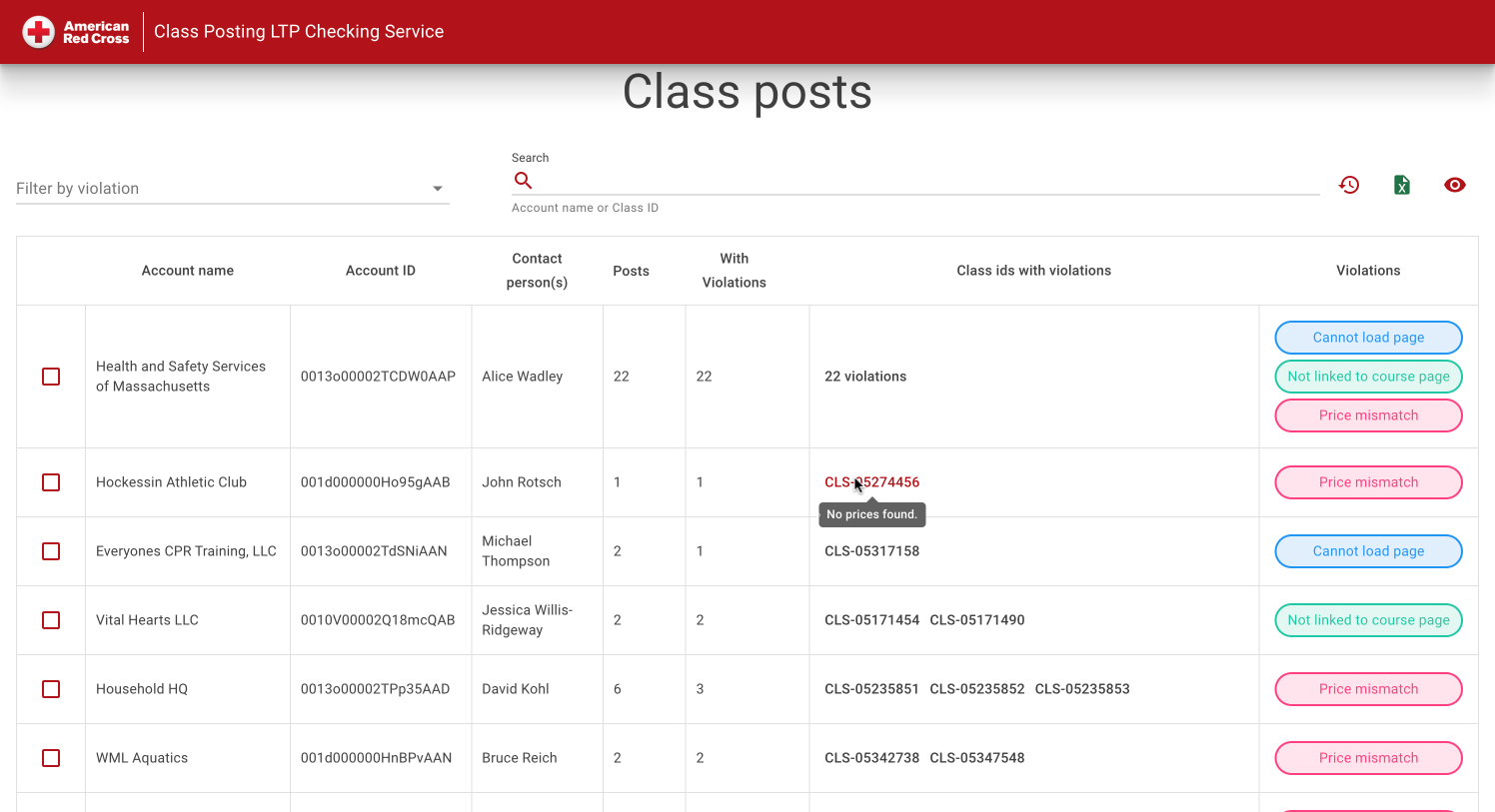Click Not linked to course page chip for Vital Hearts
This screenshot has width=1495, height=812.
point(1368,620)
